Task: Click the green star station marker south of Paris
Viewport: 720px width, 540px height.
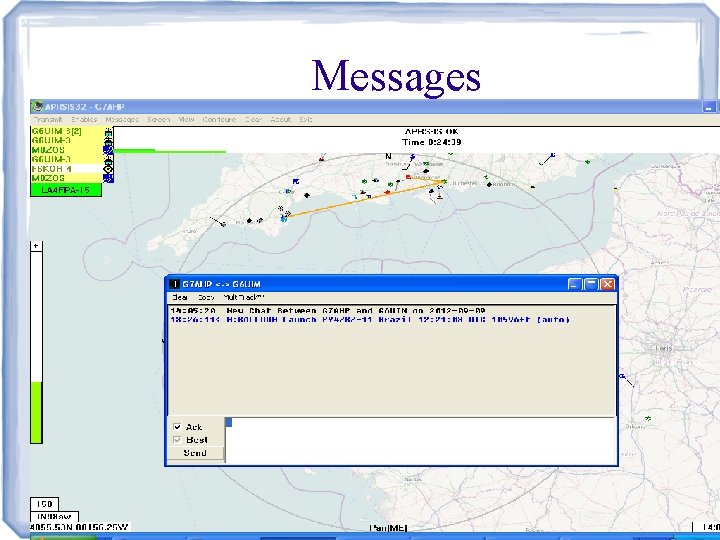Action: (648, 418)
